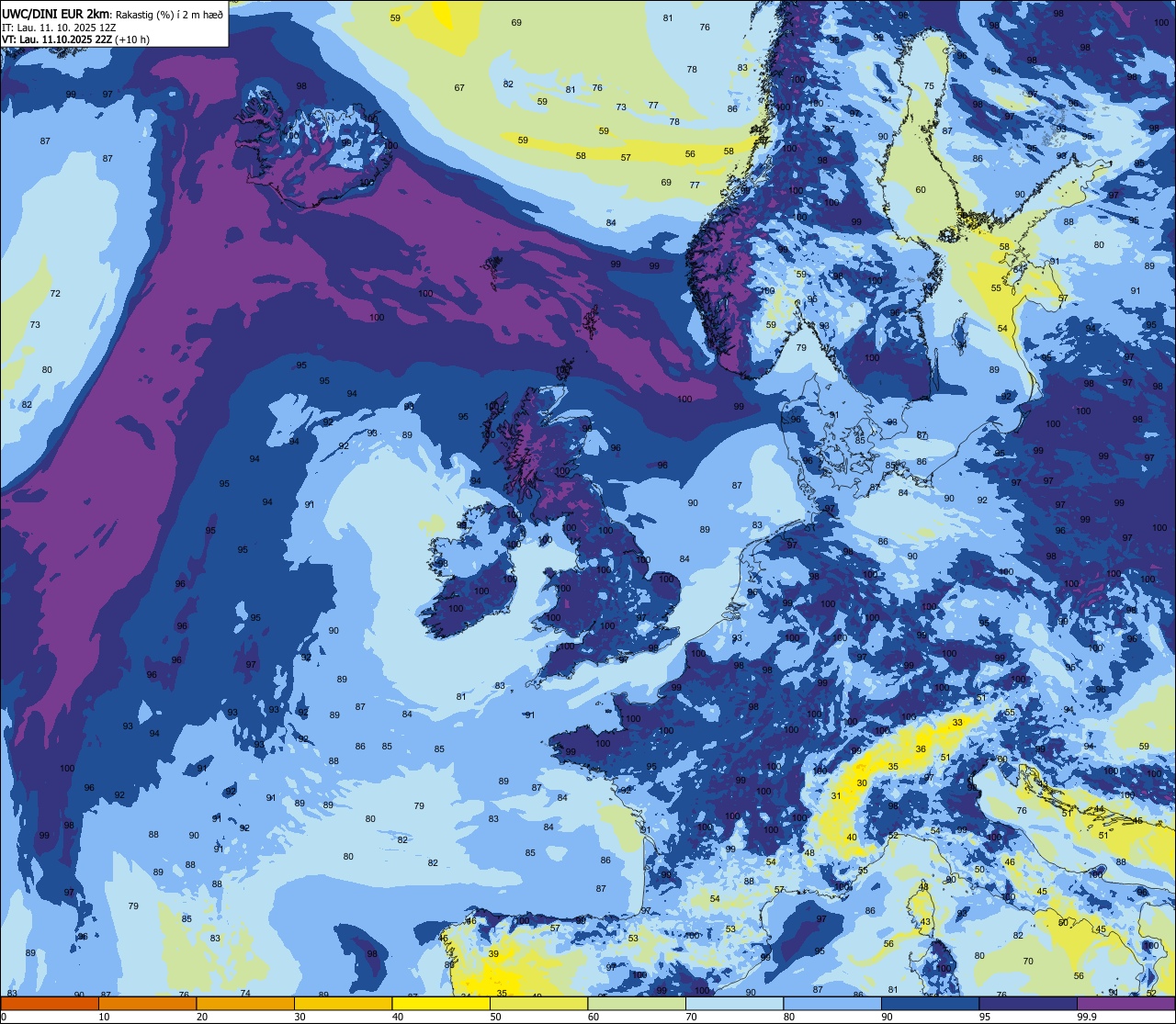Viewport: 1176px width, 1024px height.
Task: Click the humidity value '36' on the map
Action: (921, 749)
